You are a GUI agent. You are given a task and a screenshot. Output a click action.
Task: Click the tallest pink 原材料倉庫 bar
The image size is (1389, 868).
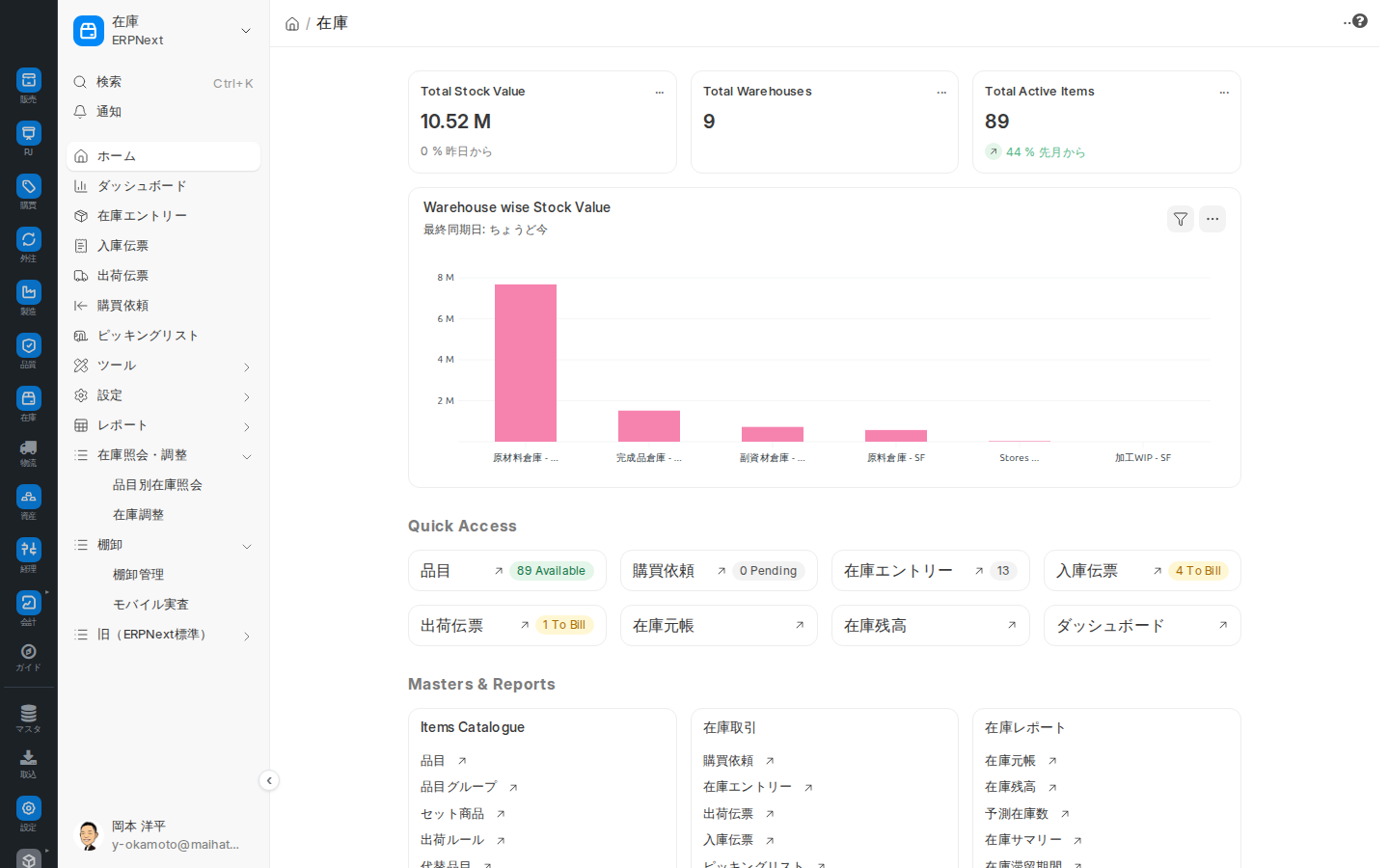(526, 363)
